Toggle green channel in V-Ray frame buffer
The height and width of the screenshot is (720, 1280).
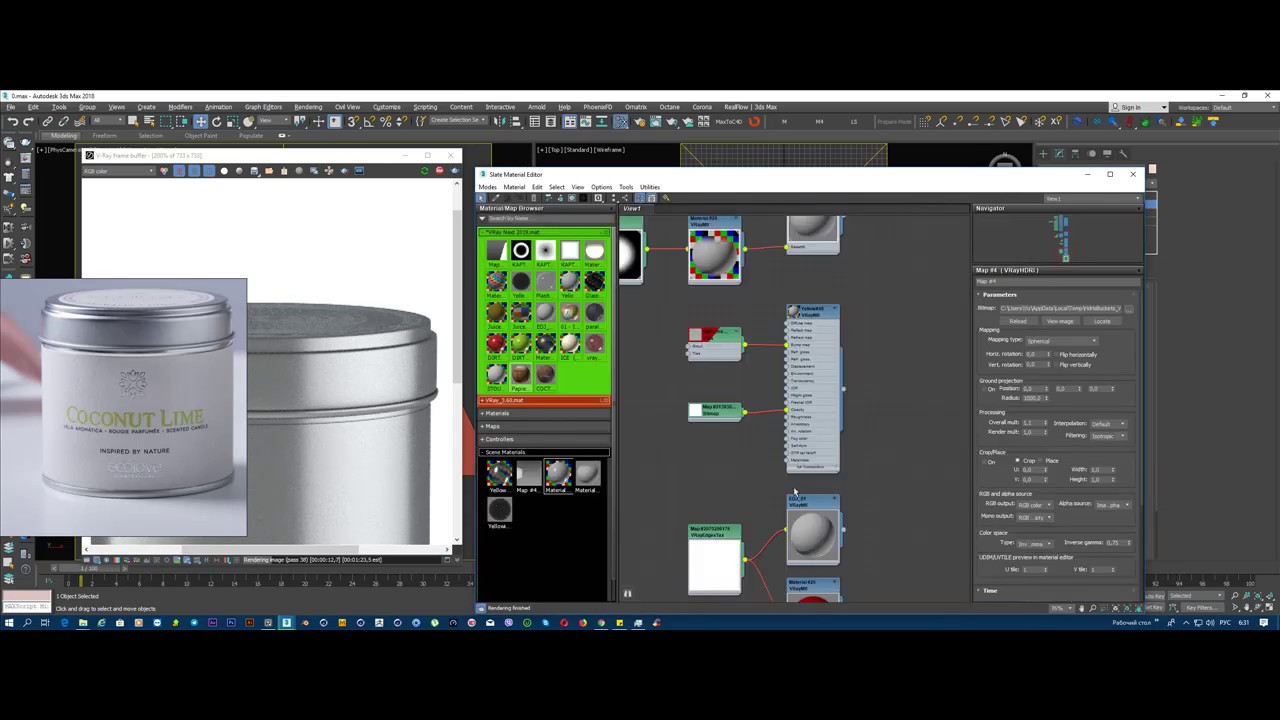point(194,171)
